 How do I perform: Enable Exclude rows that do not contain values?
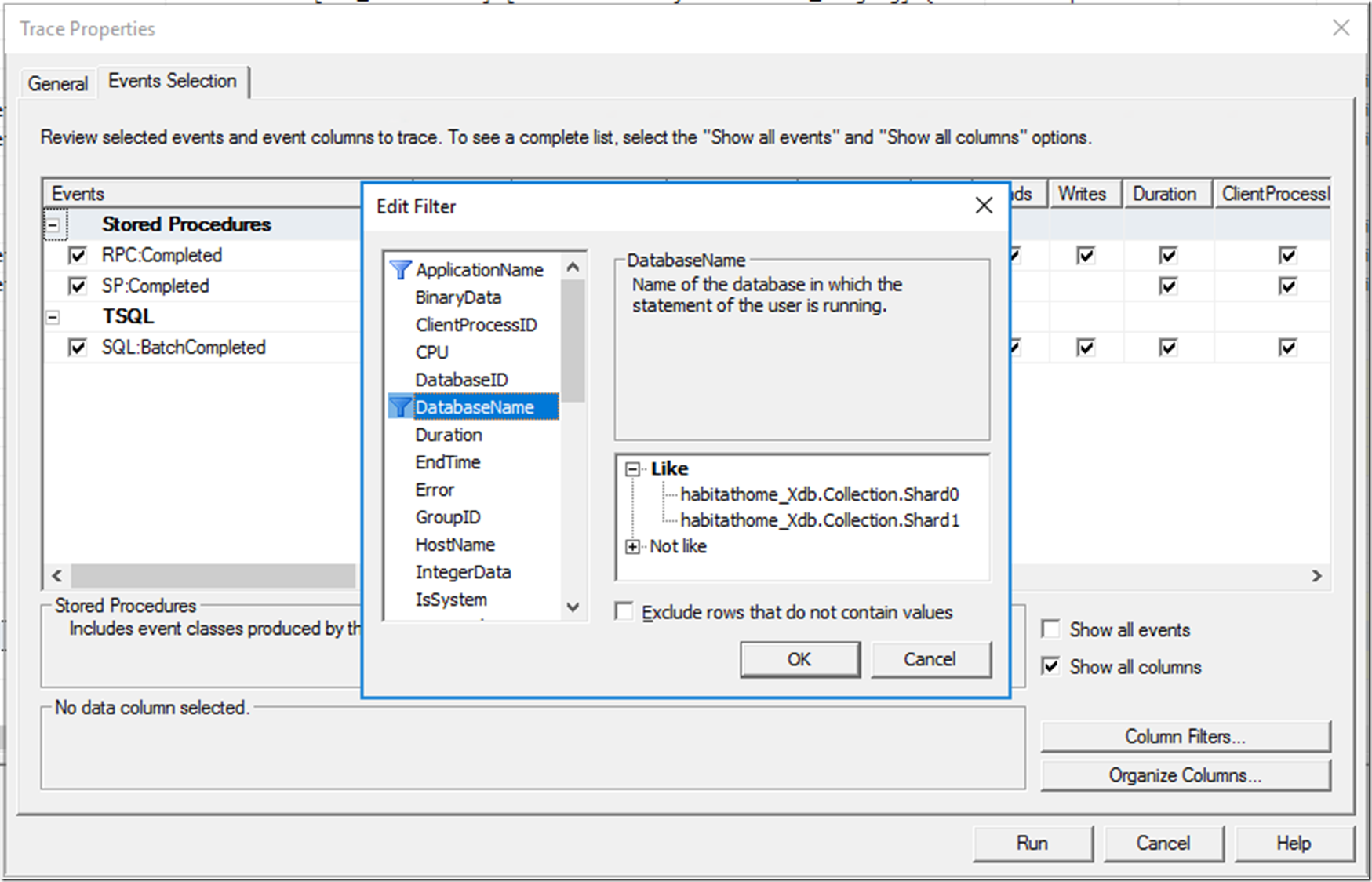pyautogui.click(x=624, y=612)
